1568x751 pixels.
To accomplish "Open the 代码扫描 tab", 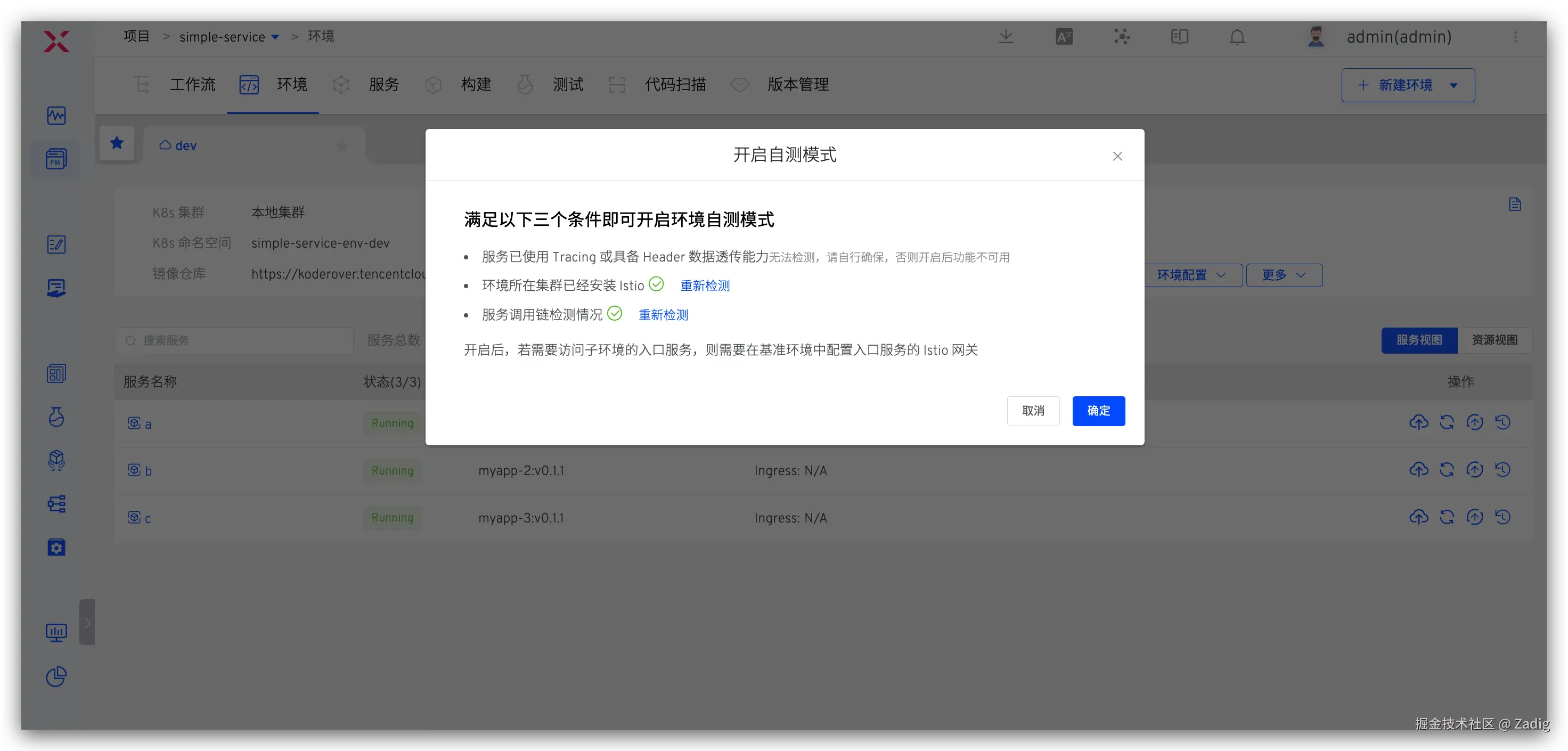I will [657, 85].
